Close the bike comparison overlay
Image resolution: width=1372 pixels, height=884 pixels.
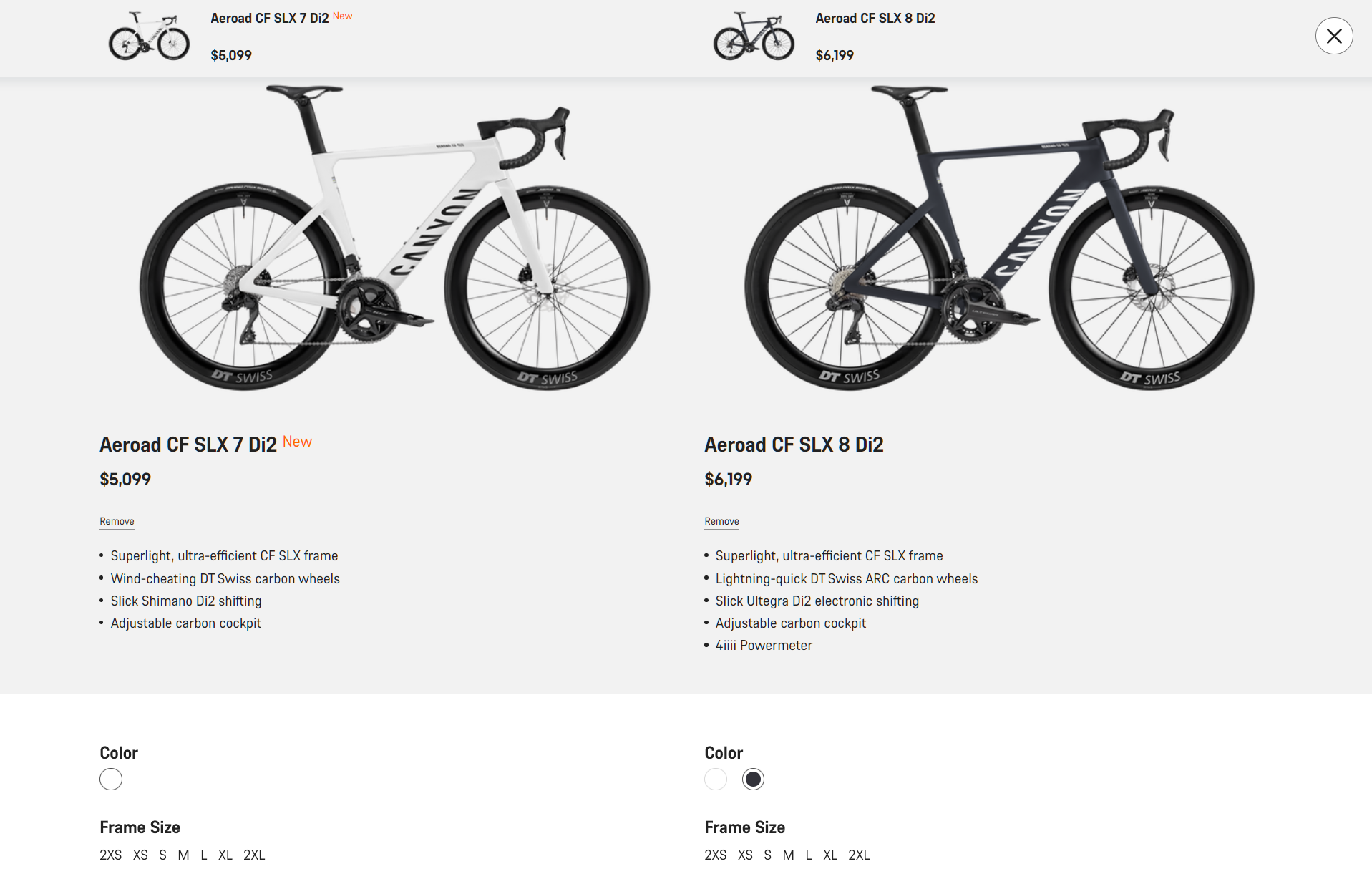click(x=1333, y=36)
